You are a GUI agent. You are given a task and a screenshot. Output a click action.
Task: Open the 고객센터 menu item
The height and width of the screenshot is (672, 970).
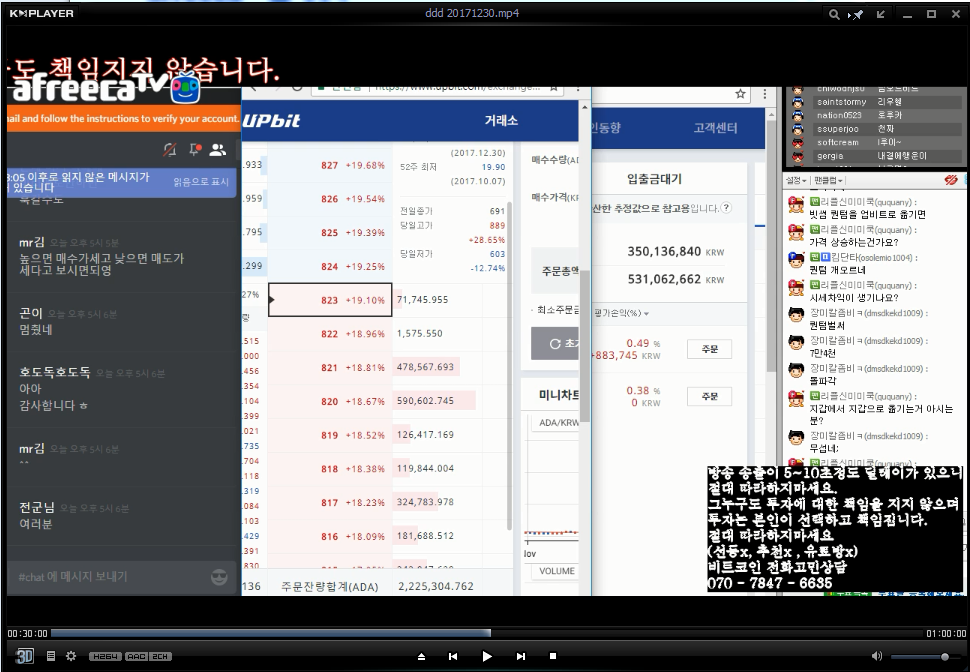715,127
